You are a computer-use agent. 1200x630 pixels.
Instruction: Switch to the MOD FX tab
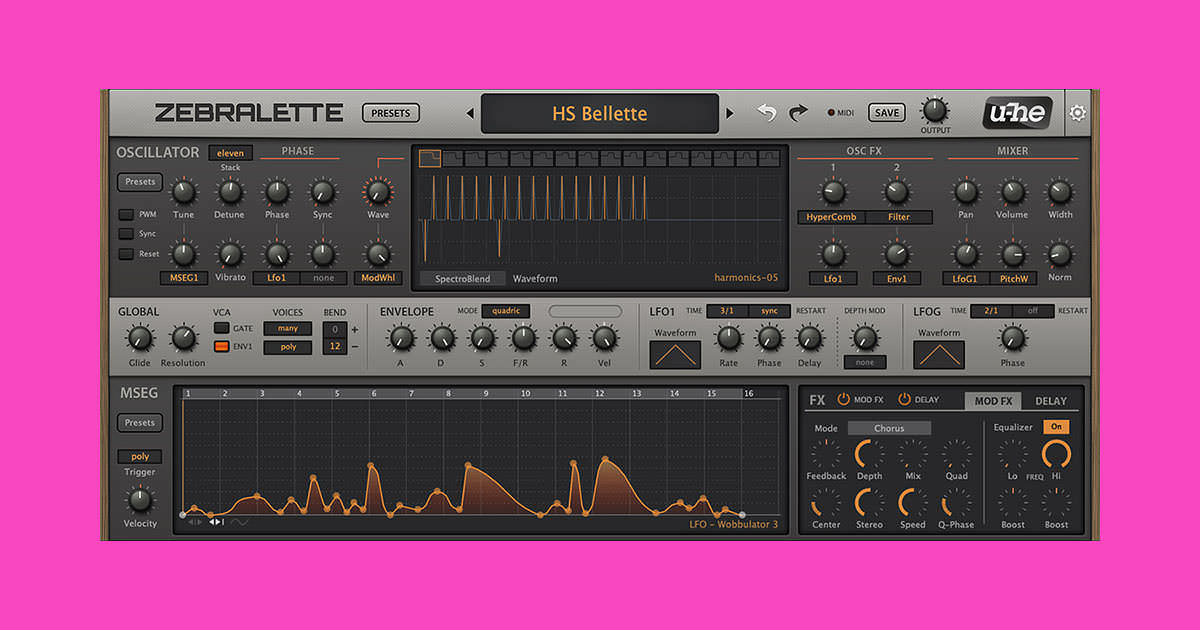(993, 401)
